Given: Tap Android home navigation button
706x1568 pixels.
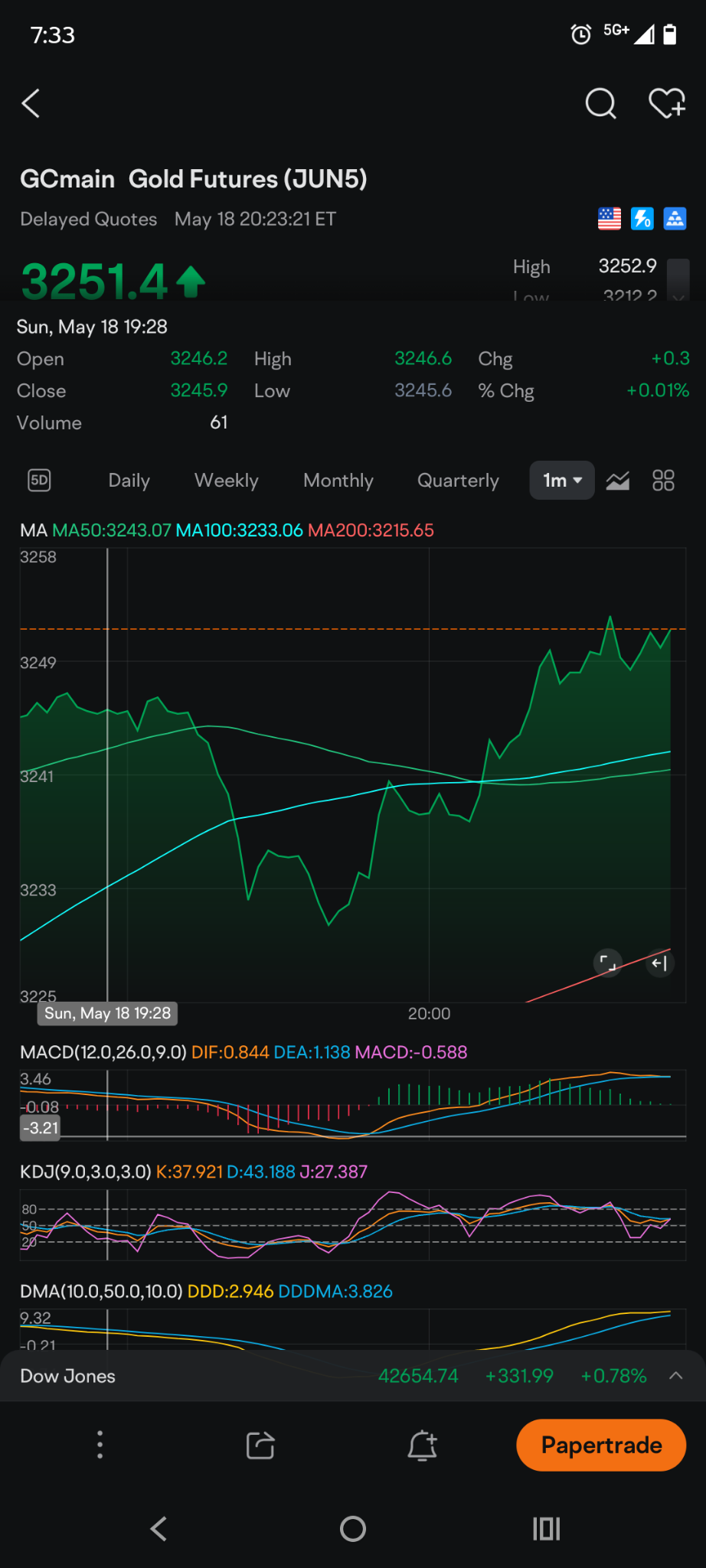Looking at the screenshot, I should click(x=353, y=1529).
